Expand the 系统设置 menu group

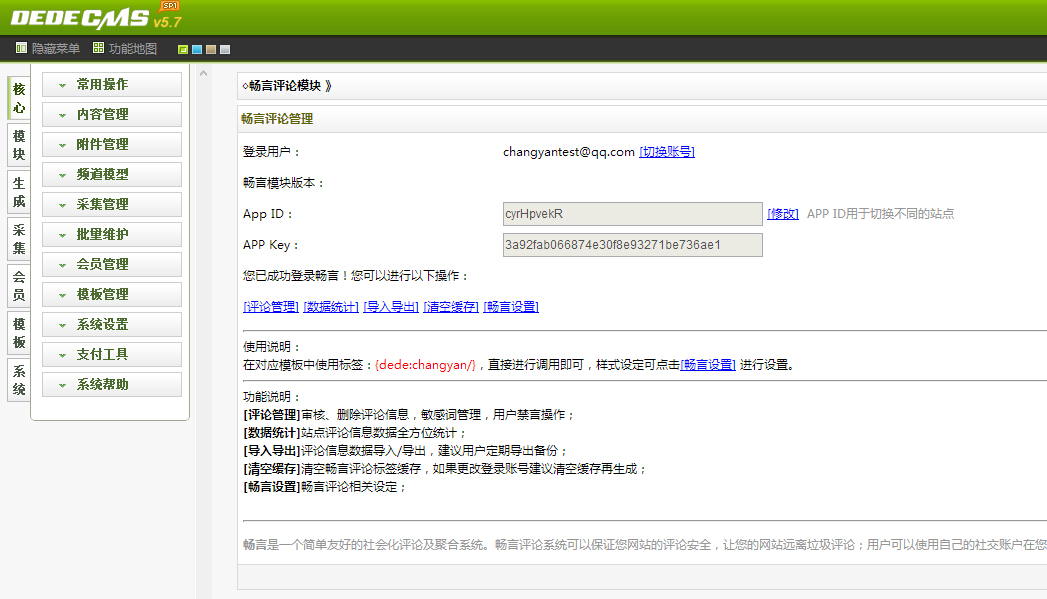click(111, 325)
